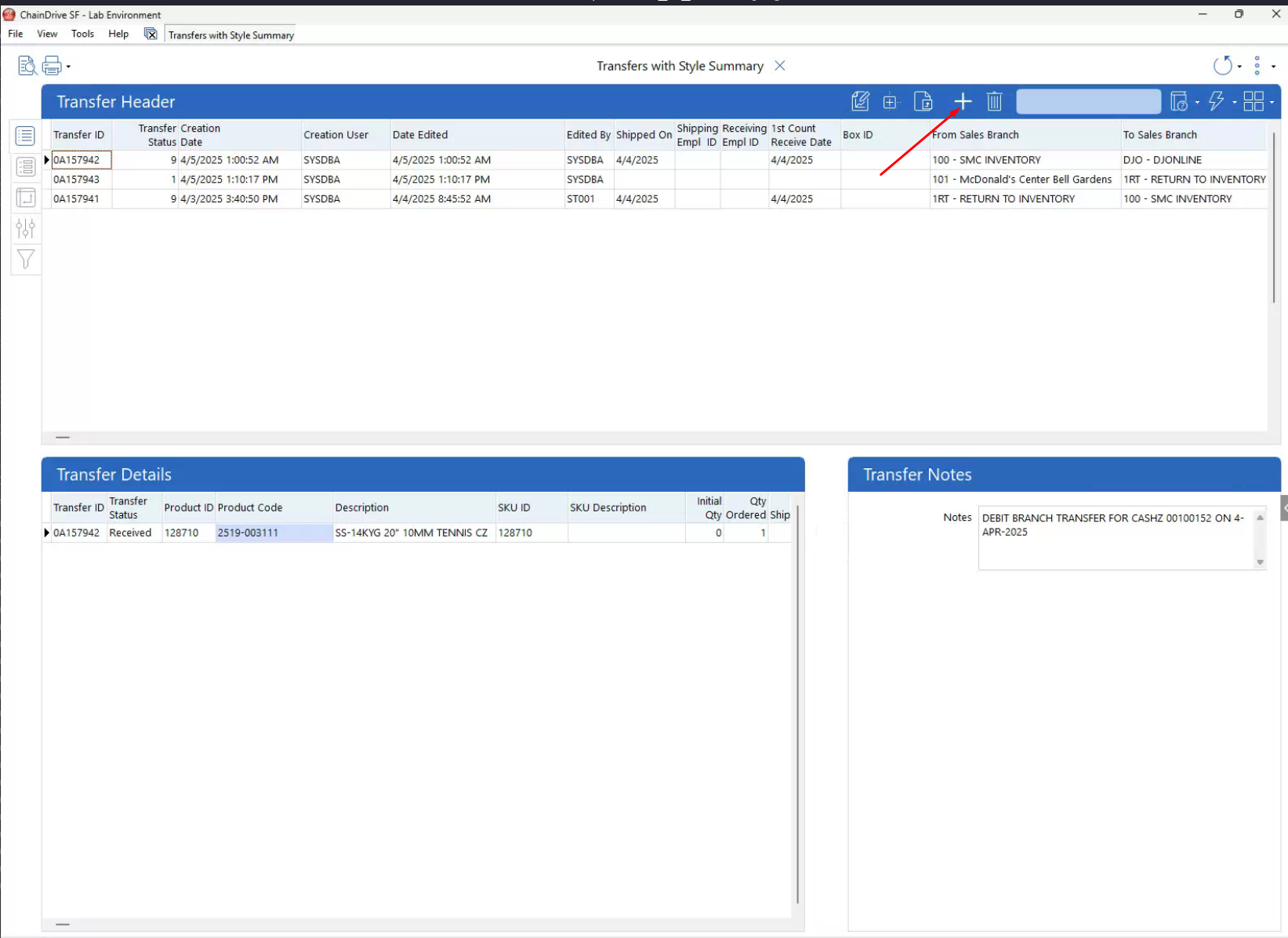Close the Transfers with Style Summary view
The width and height of the screenshot is (1288, 938).
click(780, 66)
